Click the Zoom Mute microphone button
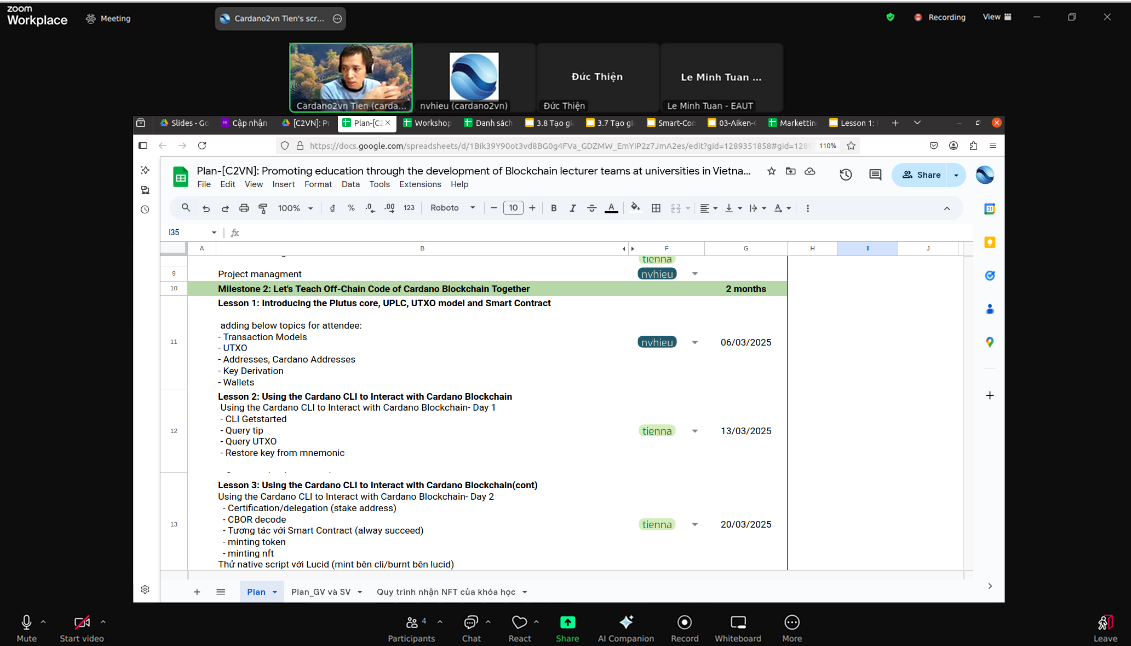Image resolution: width=1131 pixels, height=646 pixels. [x=27, y=627]
